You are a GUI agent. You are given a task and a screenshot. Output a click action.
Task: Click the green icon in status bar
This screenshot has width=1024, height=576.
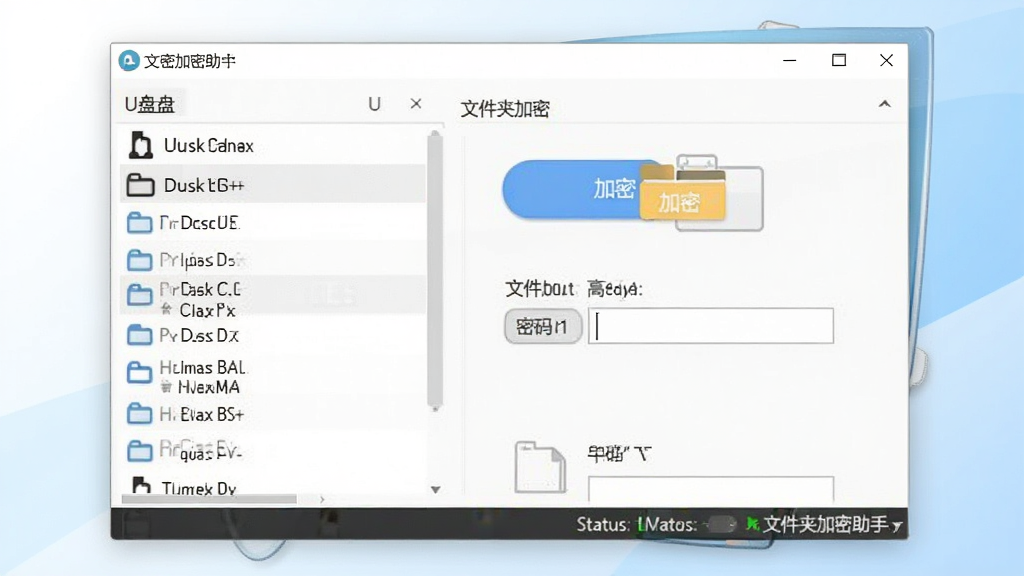[x=752, y=524]
